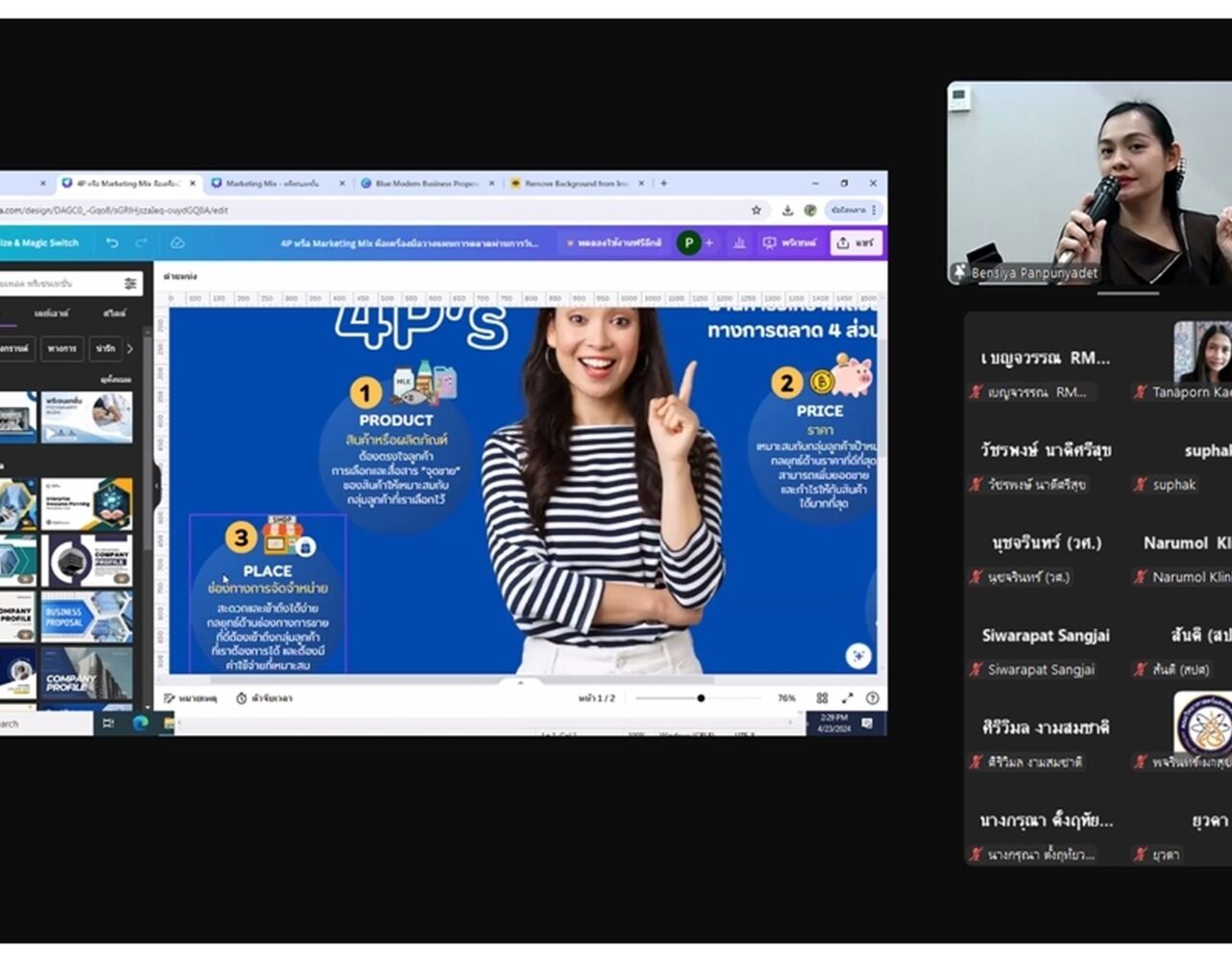Screen dimensions: 1232x962
Task: Expand more category chips with right chevron
Action: click(130, 348)
